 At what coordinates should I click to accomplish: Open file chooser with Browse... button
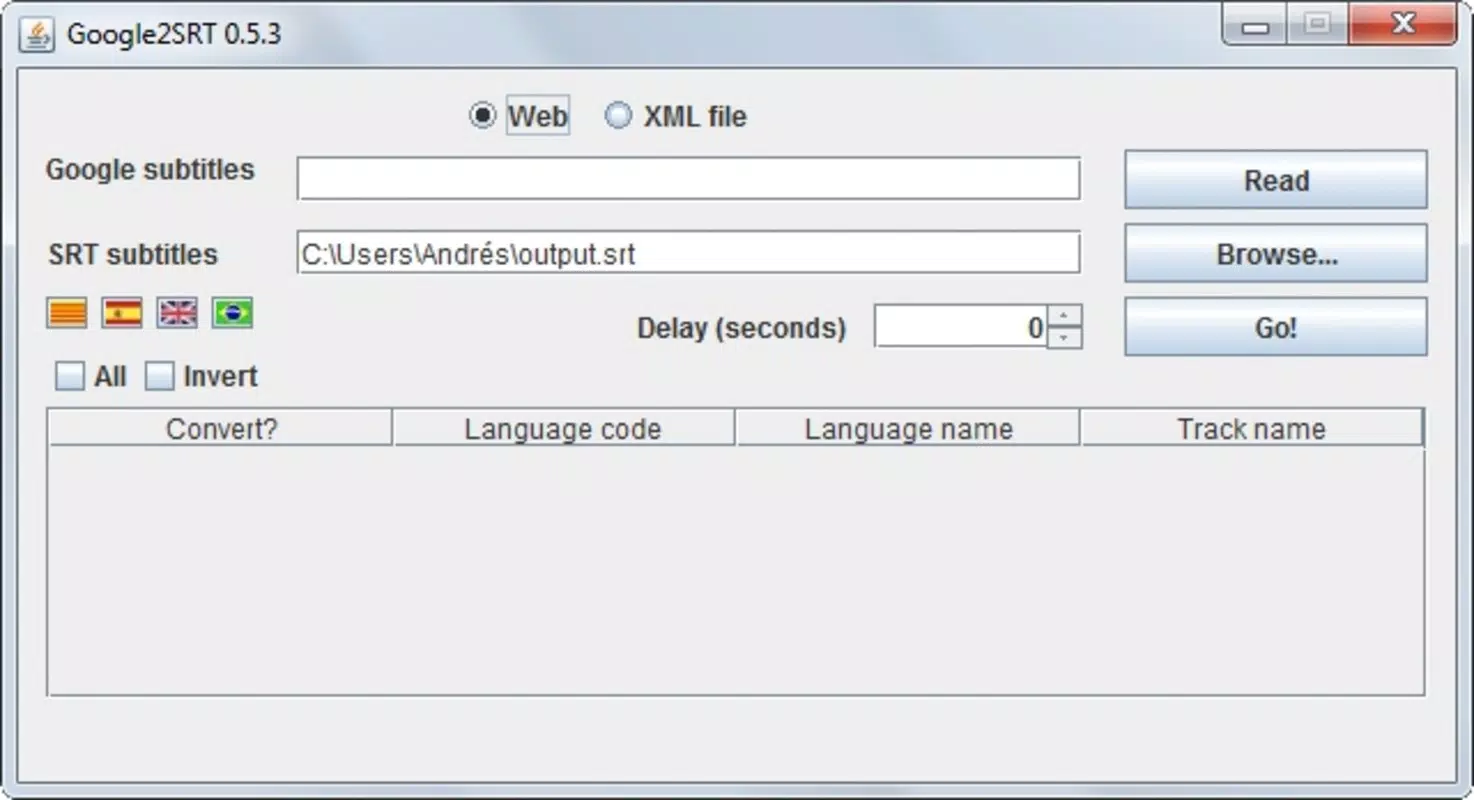click(x=1276, y=254)
